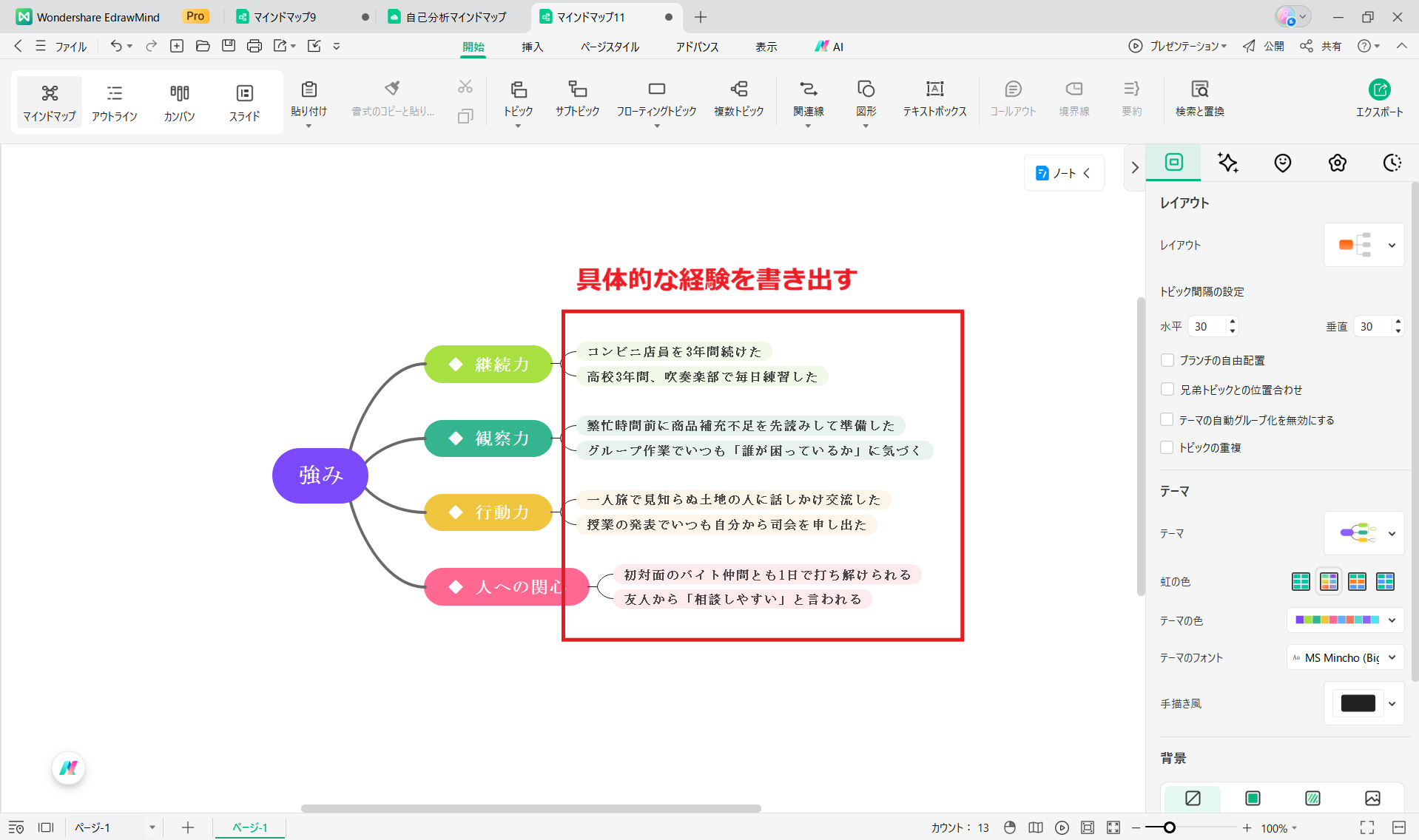Click the undo arrow icon
The image size is (1419, 840).
[116, 46]
